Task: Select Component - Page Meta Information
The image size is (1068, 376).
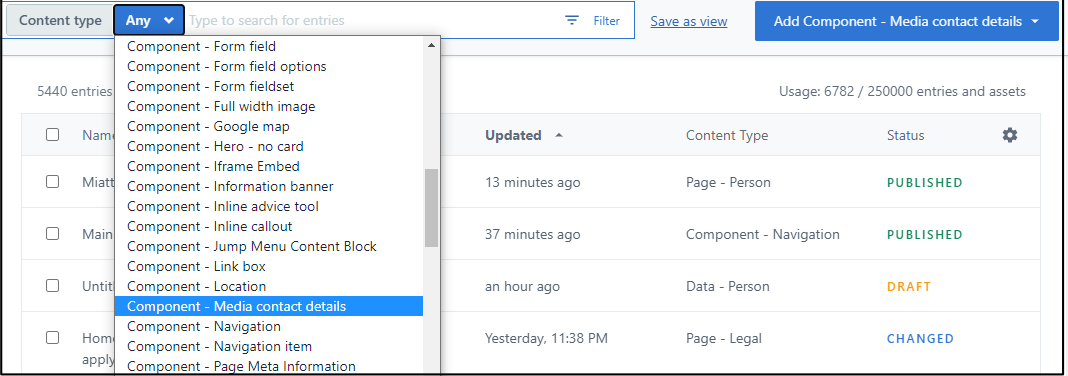Action: point(269,366)
